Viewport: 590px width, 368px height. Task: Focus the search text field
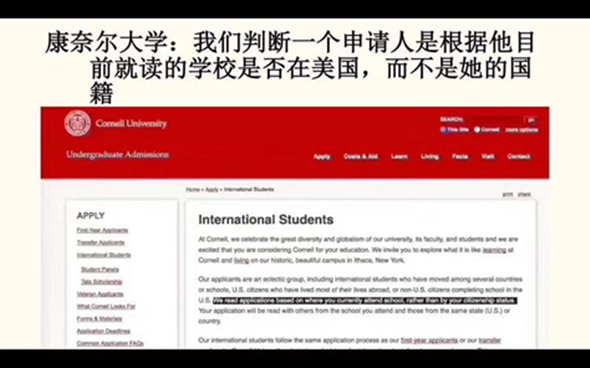pyautogui.click(x=494, y=120)
